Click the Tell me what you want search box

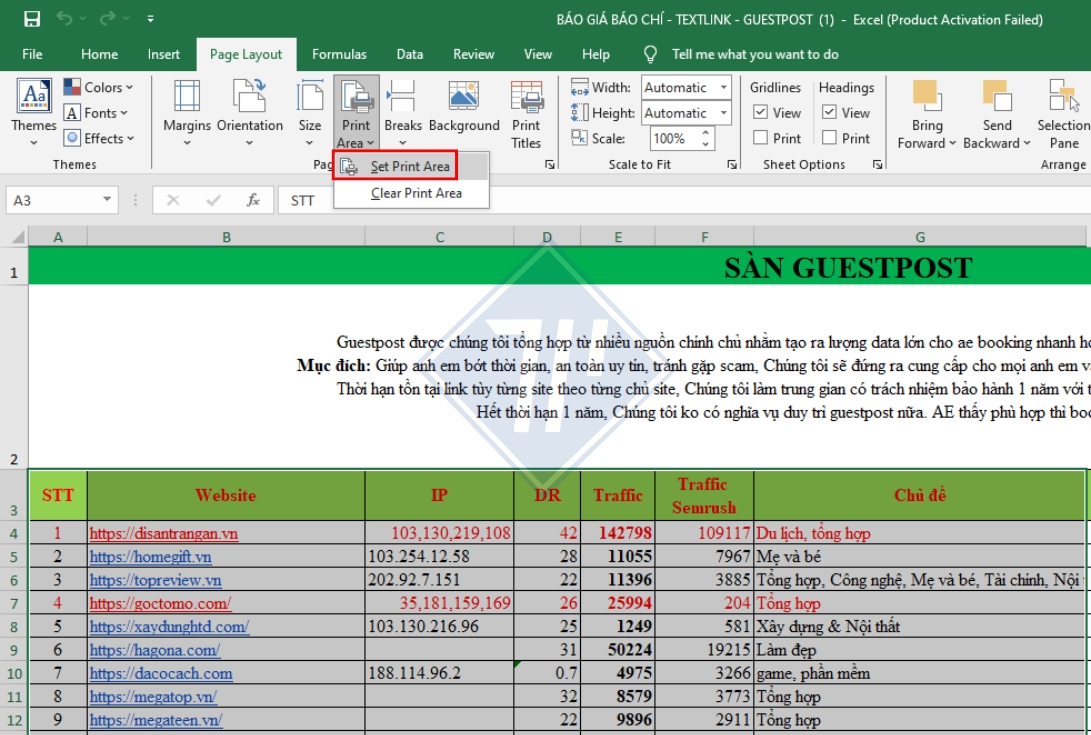[755, 54]
